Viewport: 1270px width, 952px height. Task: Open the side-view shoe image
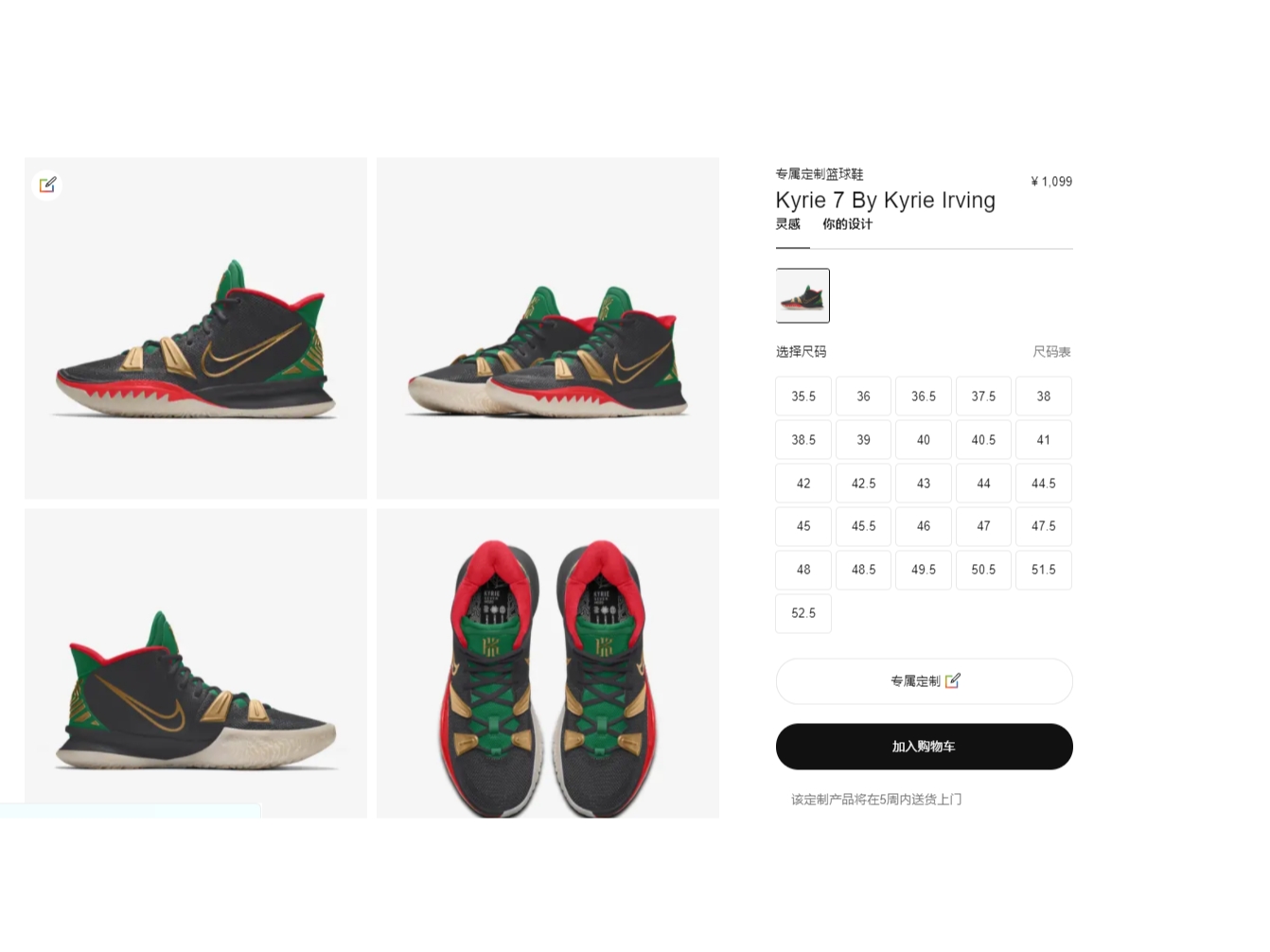point(196,328)
